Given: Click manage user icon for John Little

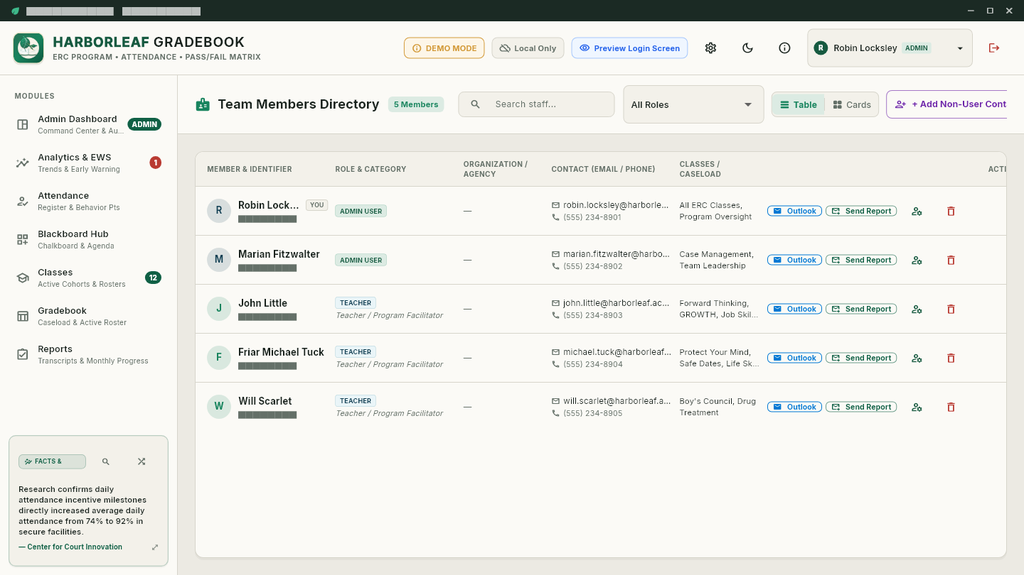Looking at the screenshot, I should (x=917, y=309).
